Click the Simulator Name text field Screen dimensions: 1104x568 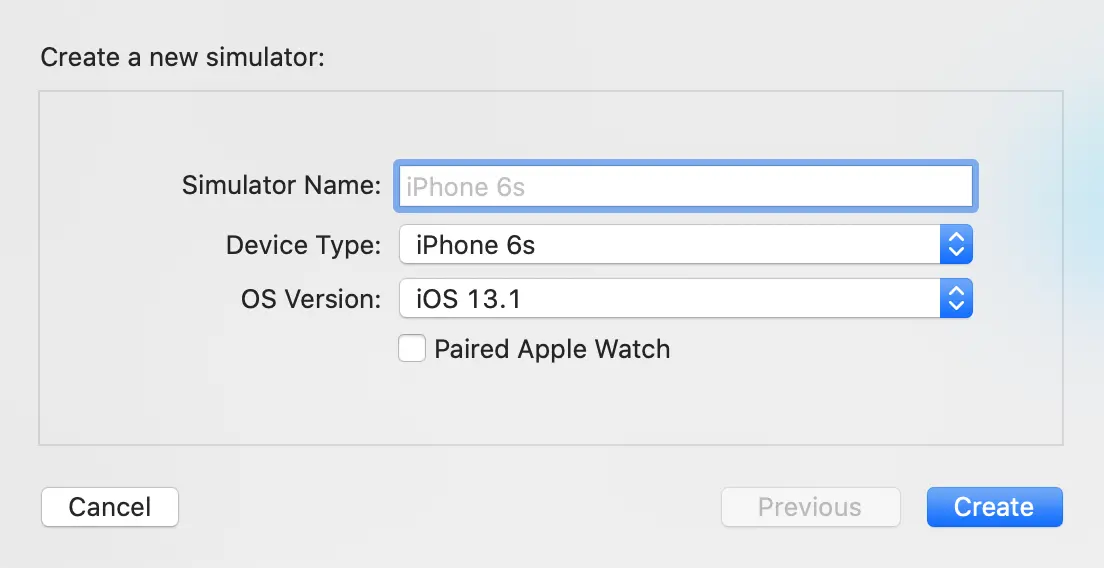685,186
